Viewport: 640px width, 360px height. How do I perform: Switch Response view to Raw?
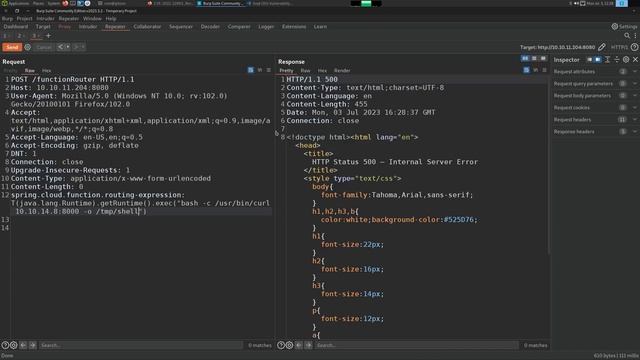tap(305, 71)
